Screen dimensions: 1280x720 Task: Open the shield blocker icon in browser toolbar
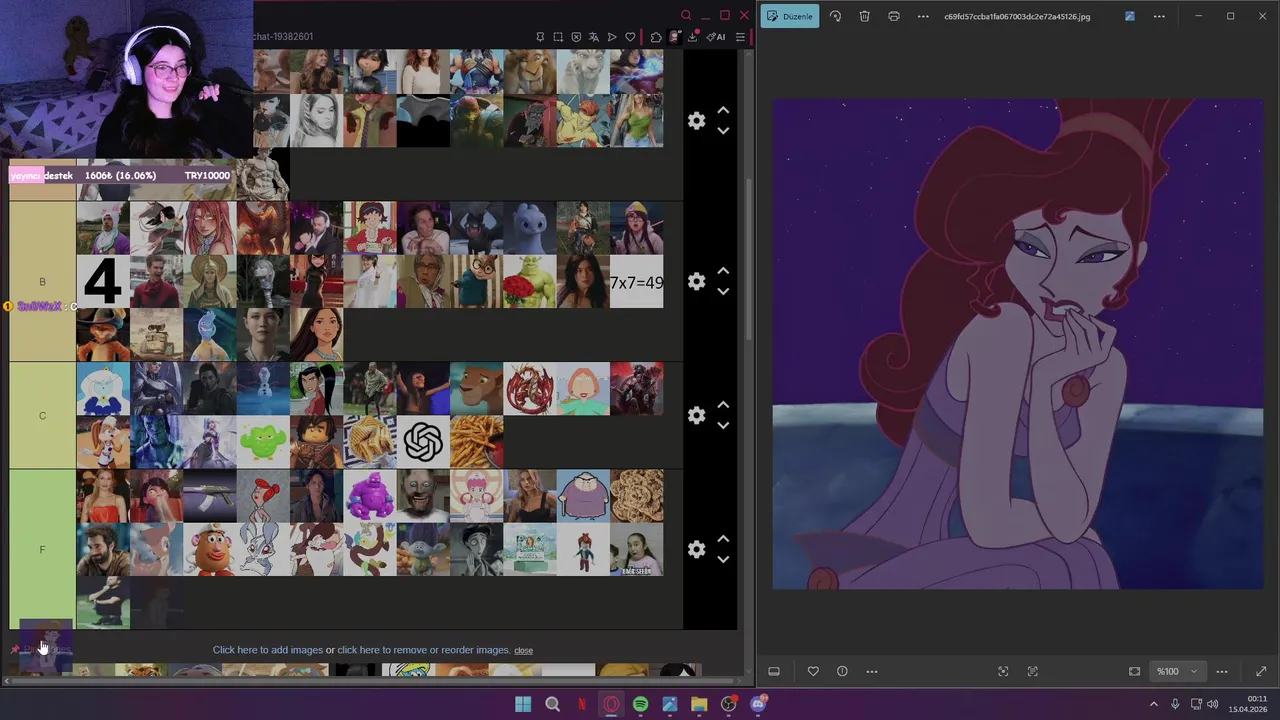coord(576,37)
